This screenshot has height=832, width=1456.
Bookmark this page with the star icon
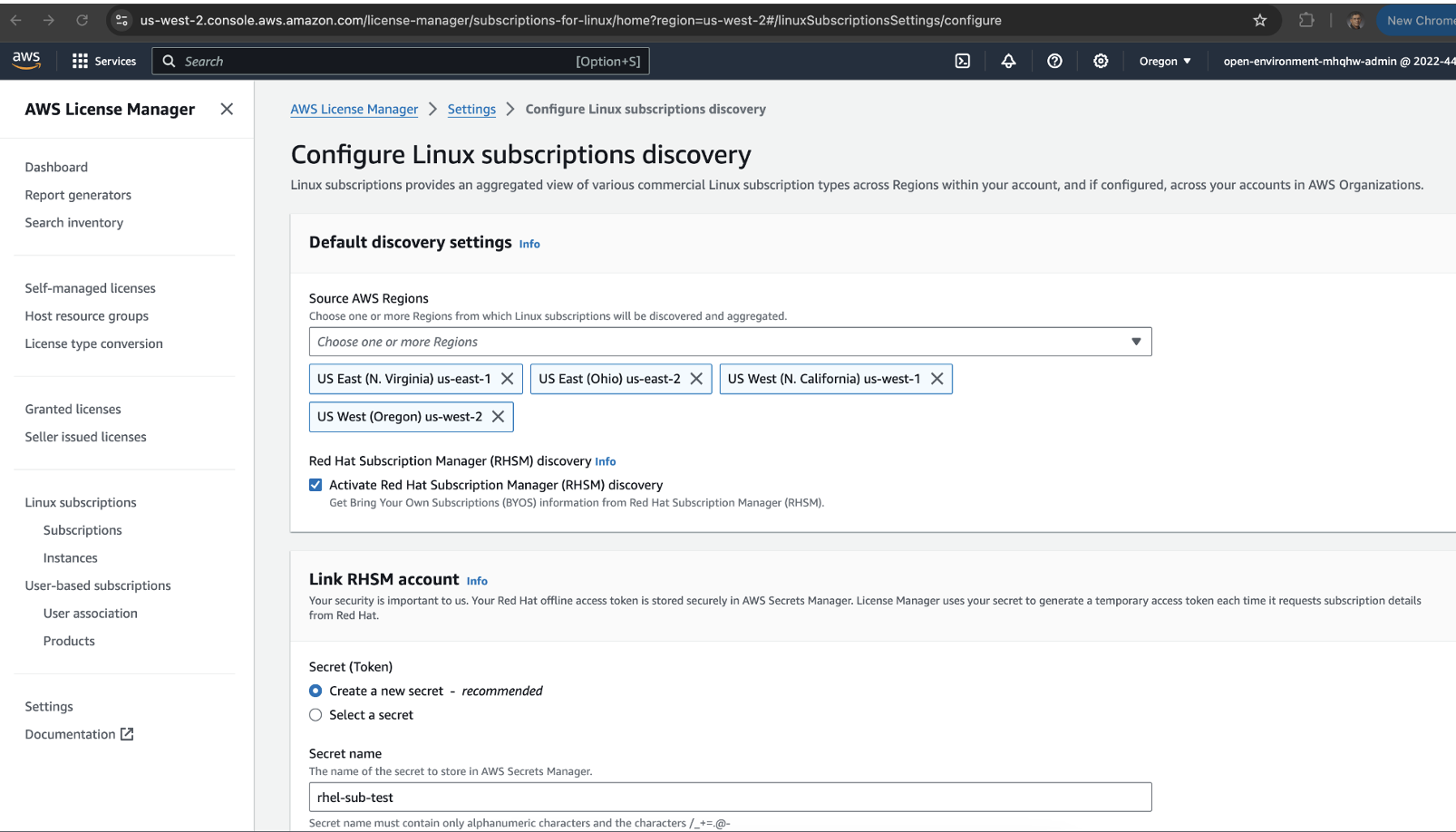point(1259,20)
